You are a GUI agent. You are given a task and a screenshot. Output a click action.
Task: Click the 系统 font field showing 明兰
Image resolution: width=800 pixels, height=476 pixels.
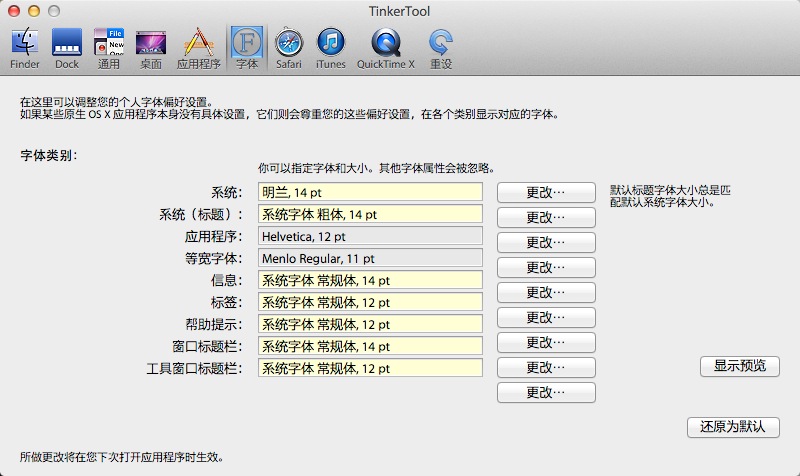point(370,192)
